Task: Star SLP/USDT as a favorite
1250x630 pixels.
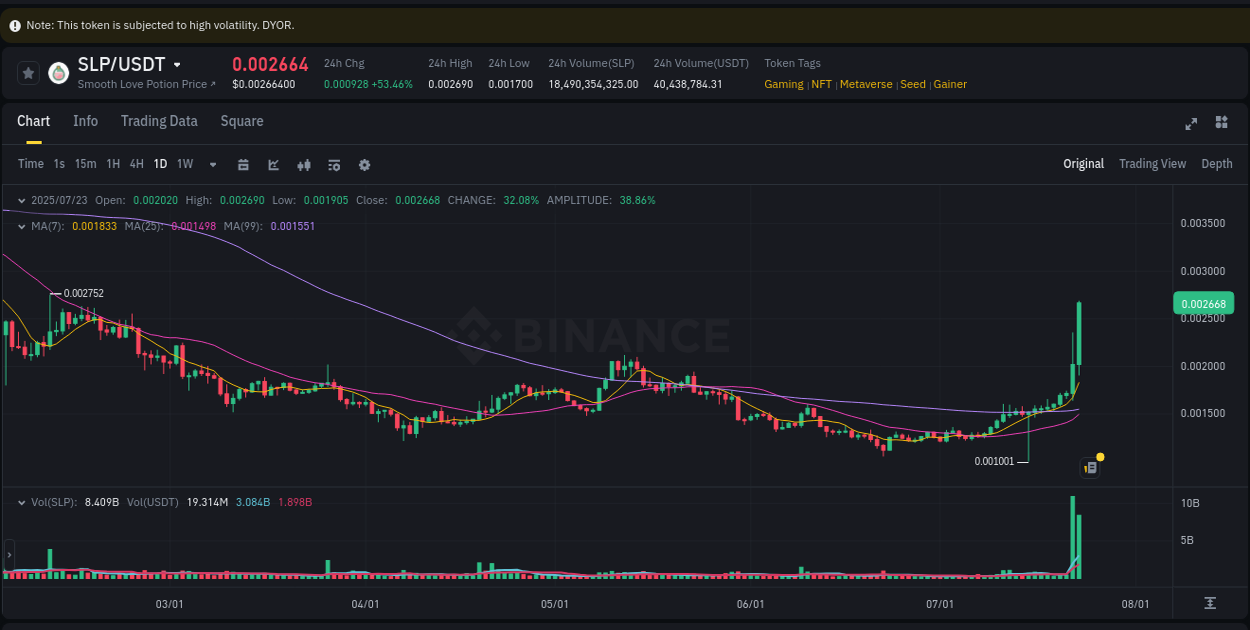Action: [28, 71]
